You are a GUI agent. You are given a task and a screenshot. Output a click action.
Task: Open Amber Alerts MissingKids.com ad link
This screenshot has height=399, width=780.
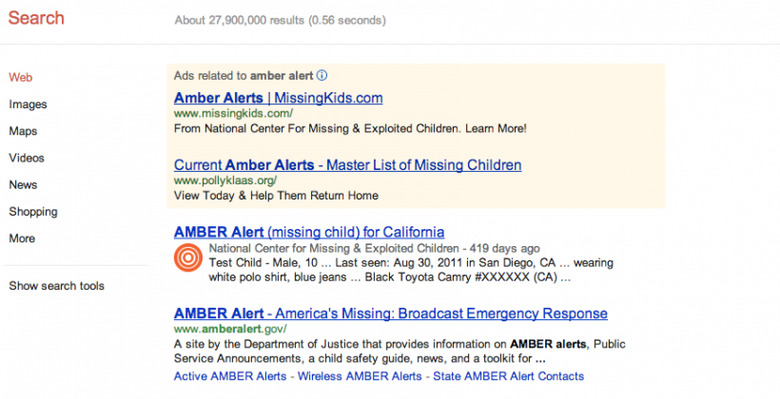click(279, 98)
